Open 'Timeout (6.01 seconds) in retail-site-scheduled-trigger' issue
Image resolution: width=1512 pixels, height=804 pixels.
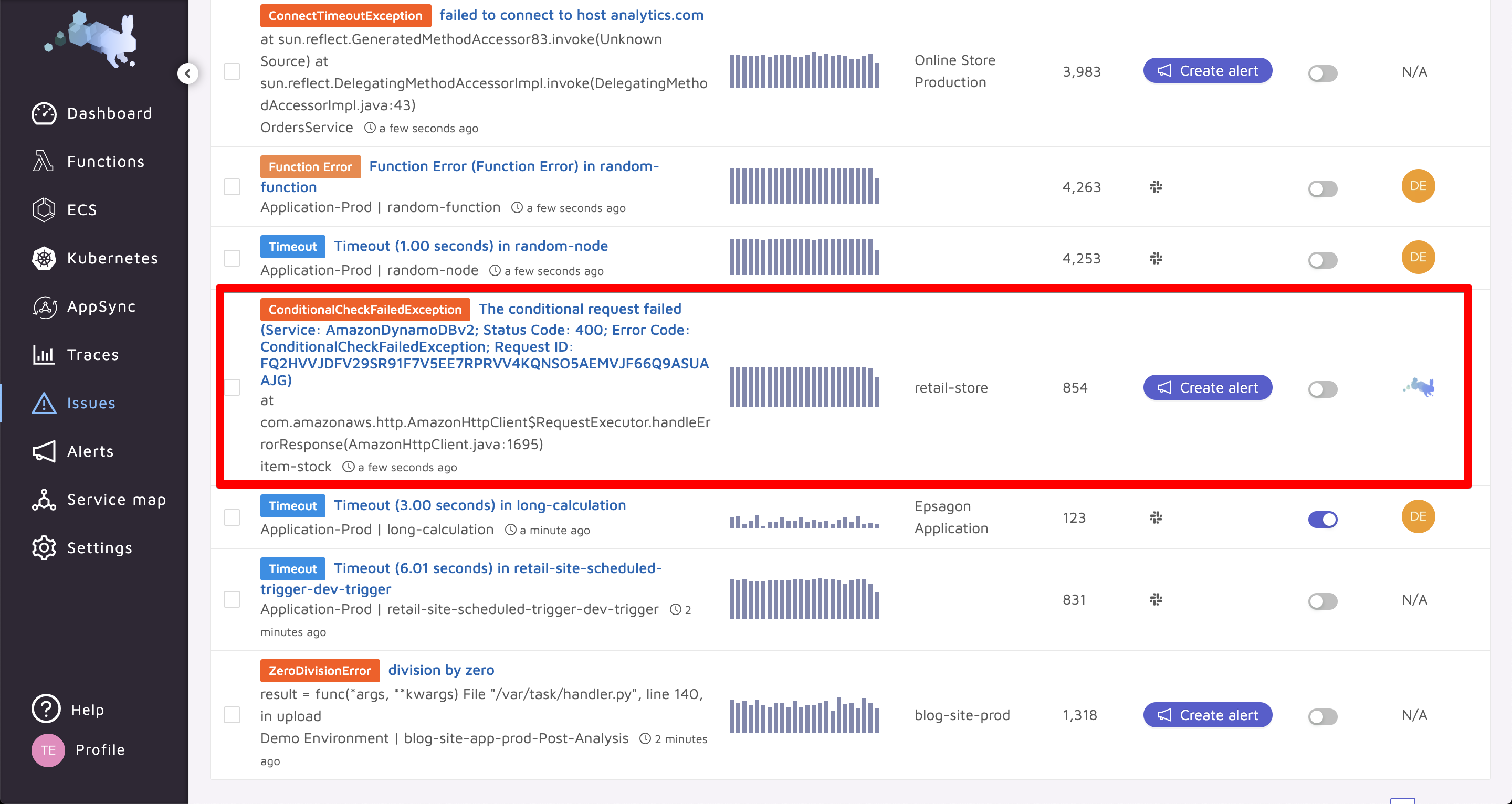pos(461,578)
